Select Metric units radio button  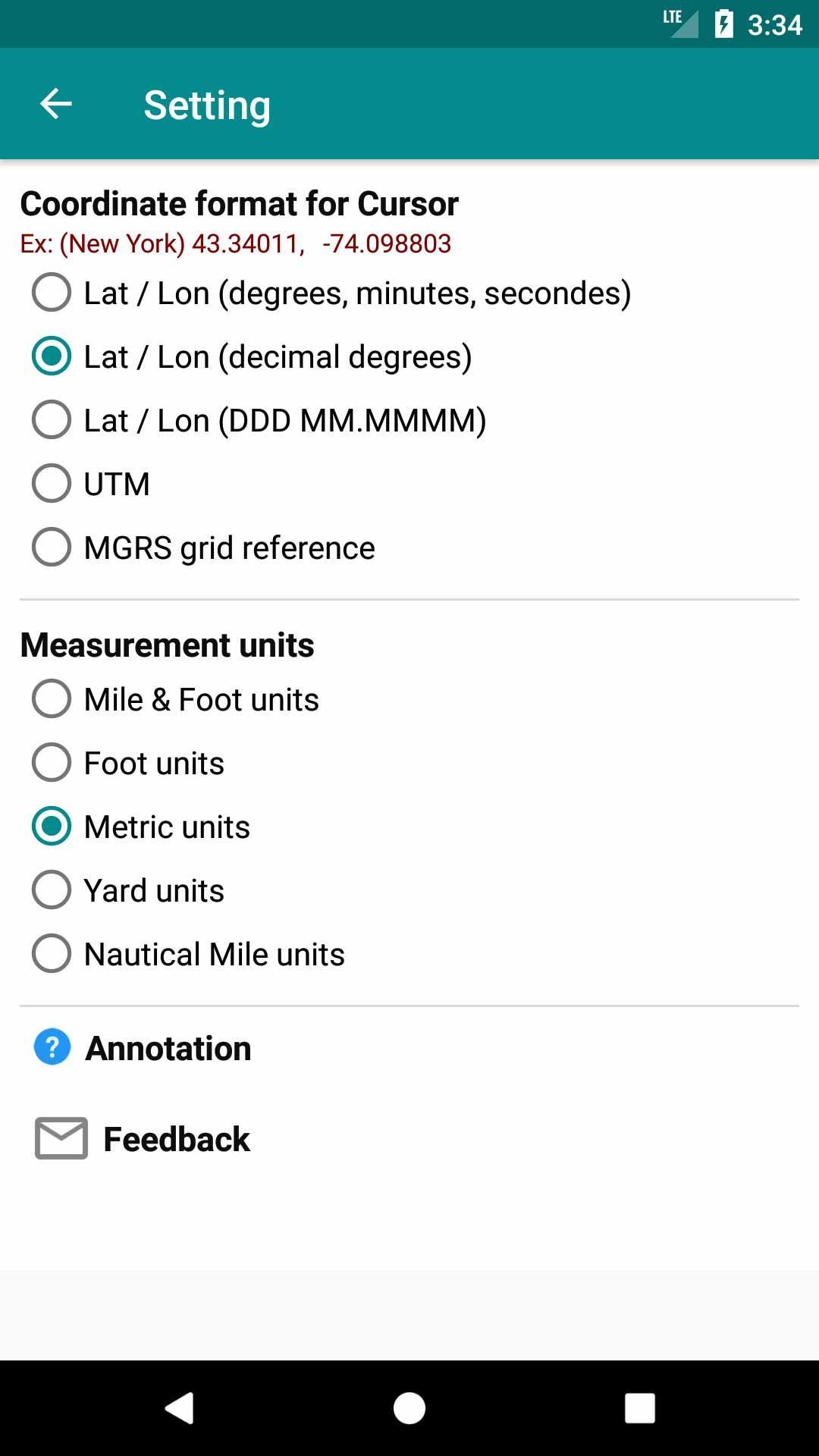tap(52, 827)
